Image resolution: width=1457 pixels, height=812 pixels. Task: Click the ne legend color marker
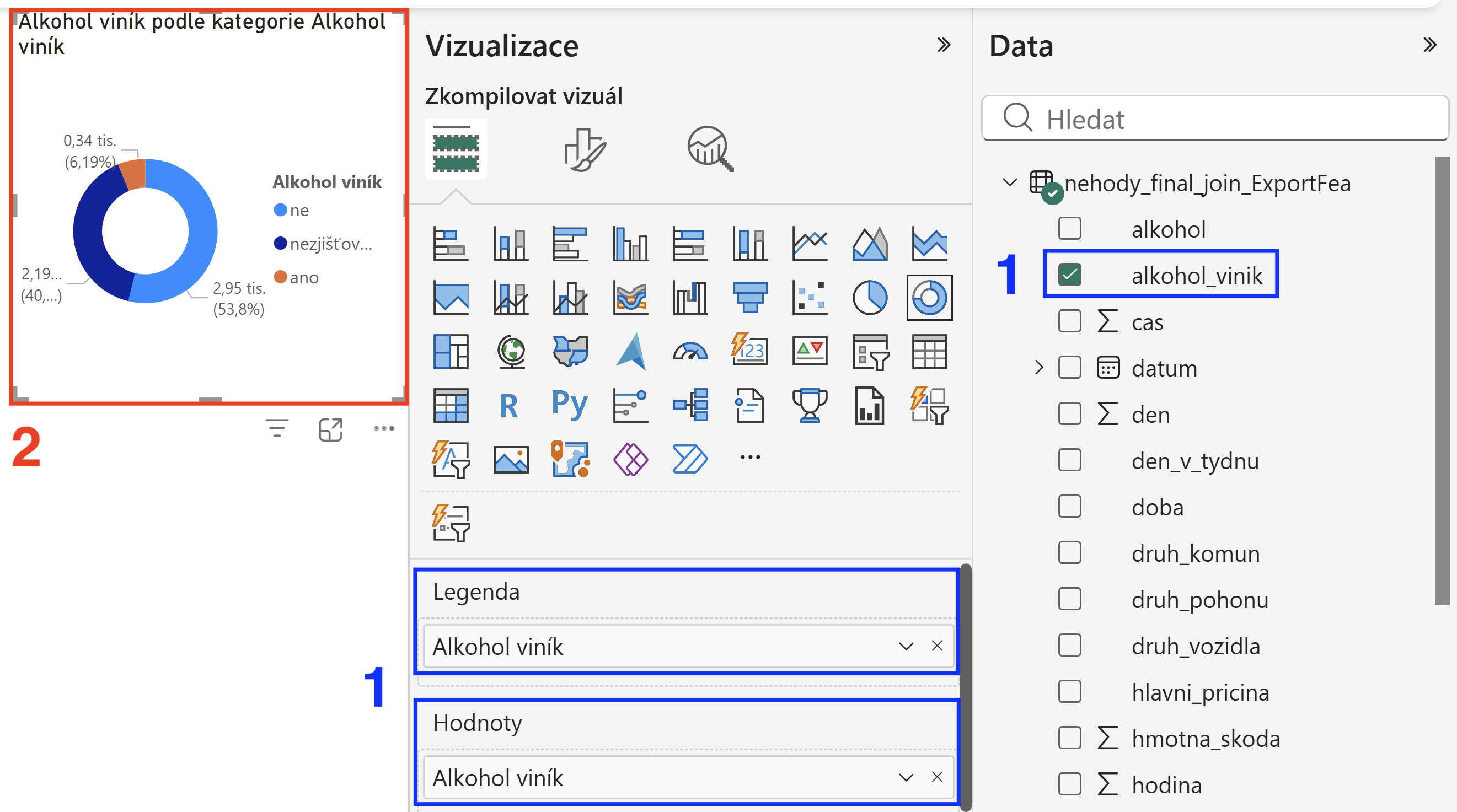tap(280, 210)
